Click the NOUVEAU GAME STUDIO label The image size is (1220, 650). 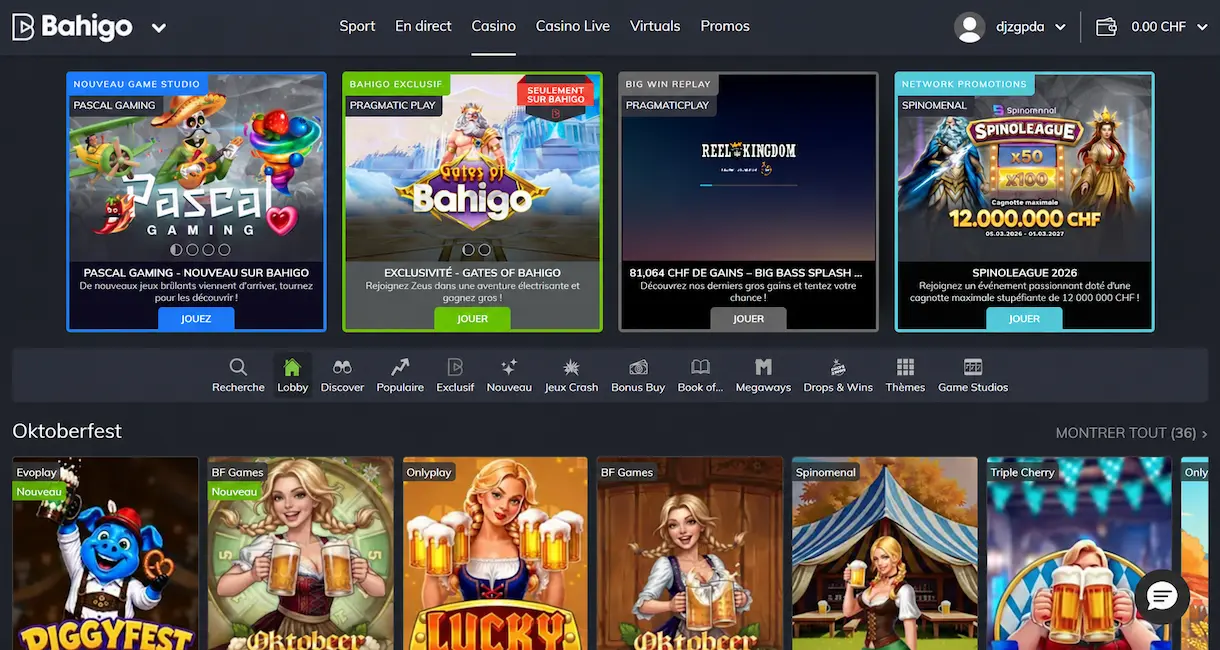tap(137, 84)
